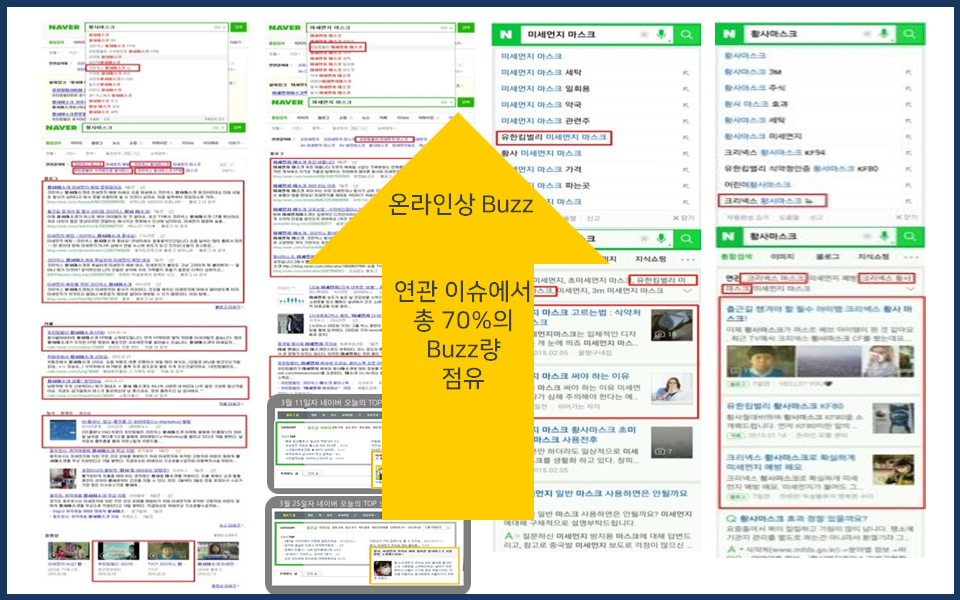960x600 pixels.
Task: Click fill-in arrow beside 유한킴벌리 미세먼지 마스크
Action: tap(686, 137)
